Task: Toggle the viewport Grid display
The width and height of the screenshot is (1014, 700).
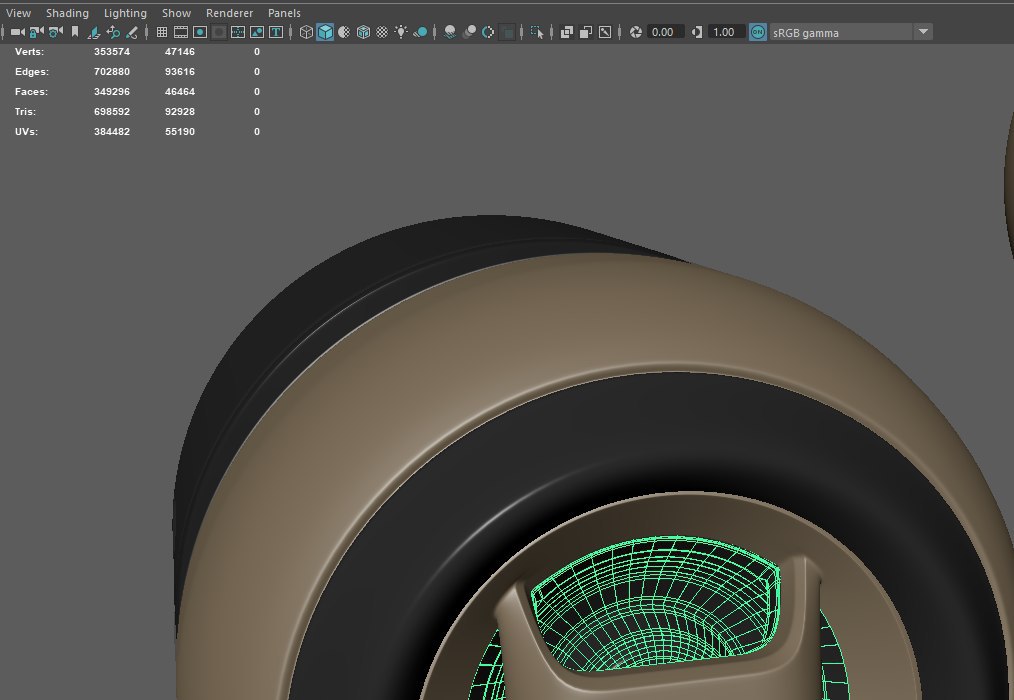Action: click(x=162, y=32)
